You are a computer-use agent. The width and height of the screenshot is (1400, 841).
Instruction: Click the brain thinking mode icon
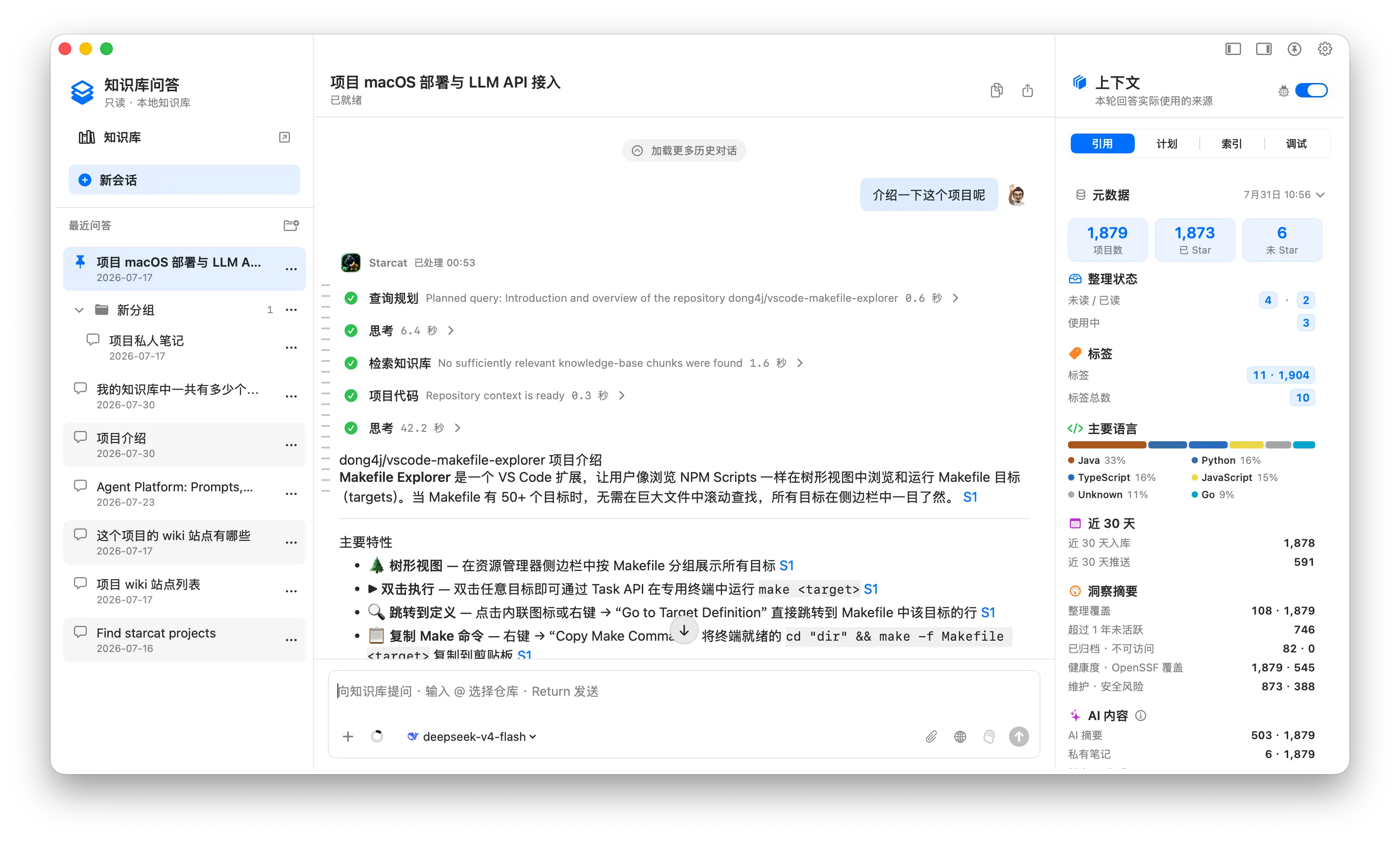click(989, 736)
